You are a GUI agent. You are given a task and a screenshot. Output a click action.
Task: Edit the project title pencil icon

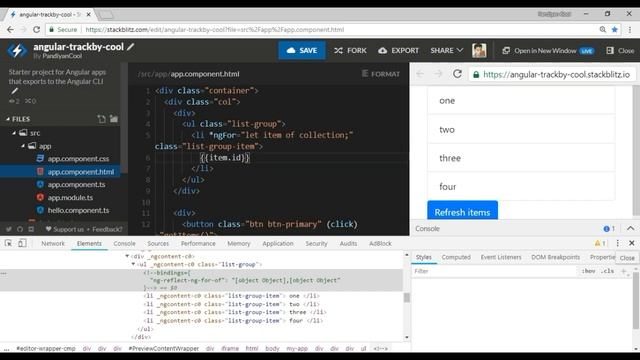click(x=131, y=47)
